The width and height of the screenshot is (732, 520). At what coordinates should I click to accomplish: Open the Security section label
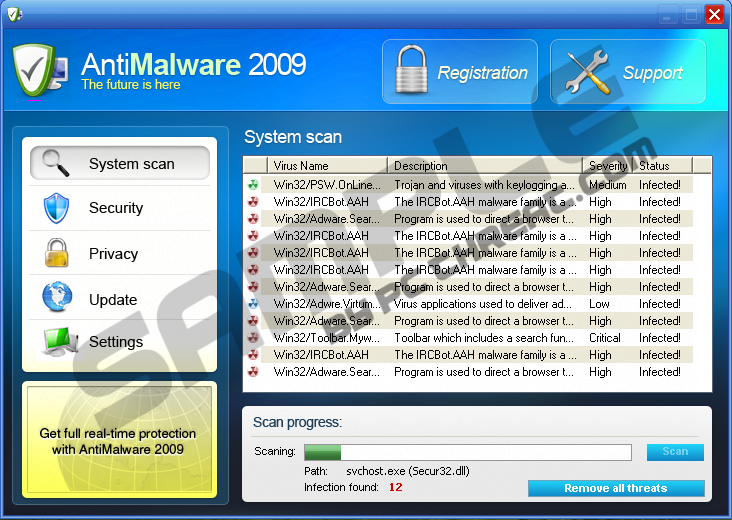pos(116,208)
